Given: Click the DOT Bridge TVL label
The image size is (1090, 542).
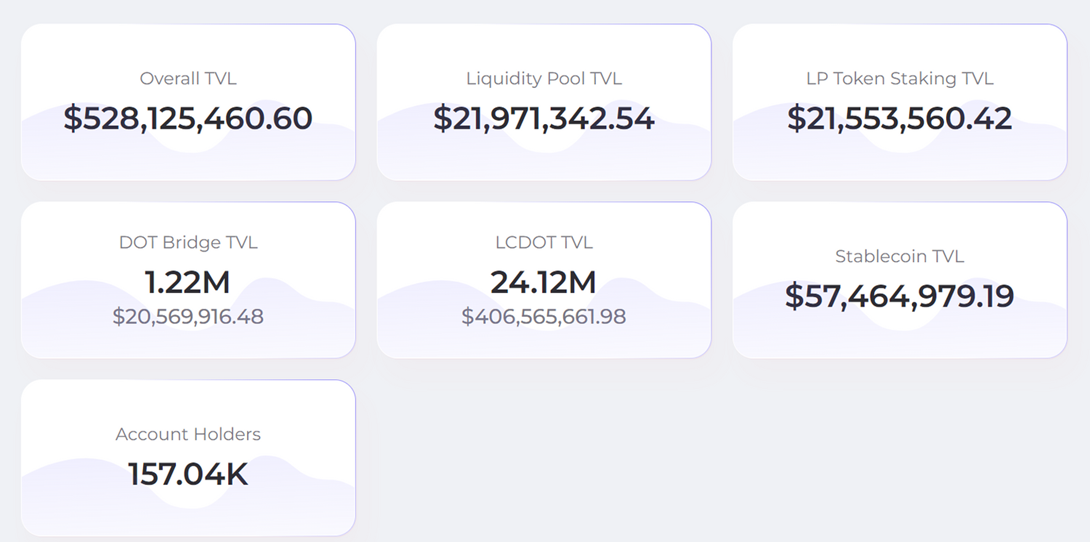Looking at the screenshot, I should (188, 242).
